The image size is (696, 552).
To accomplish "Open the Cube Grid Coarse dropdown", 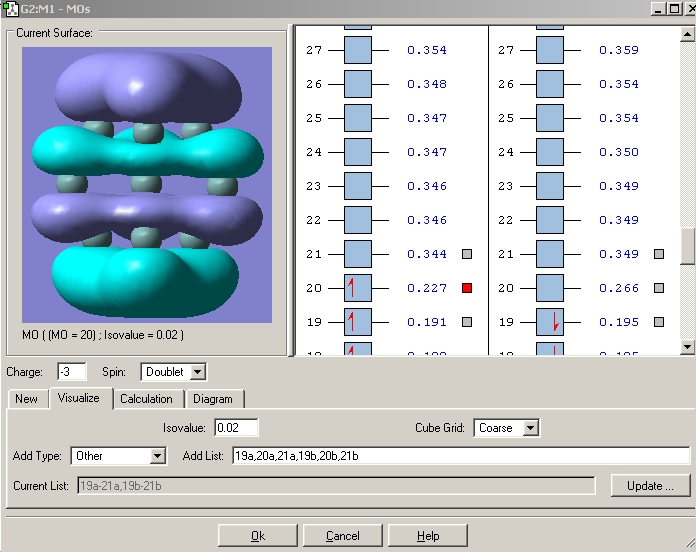I will coord(530,428).
